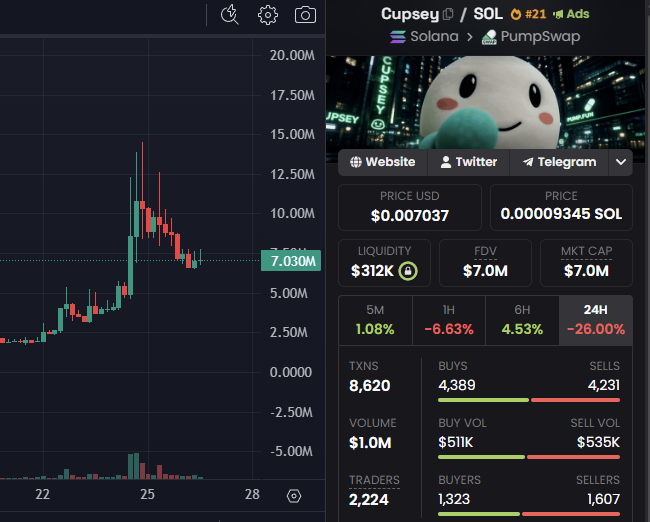Open the quick search lightning icon
Viewport: 650px width, 522px height.
(x=230, y=15)
